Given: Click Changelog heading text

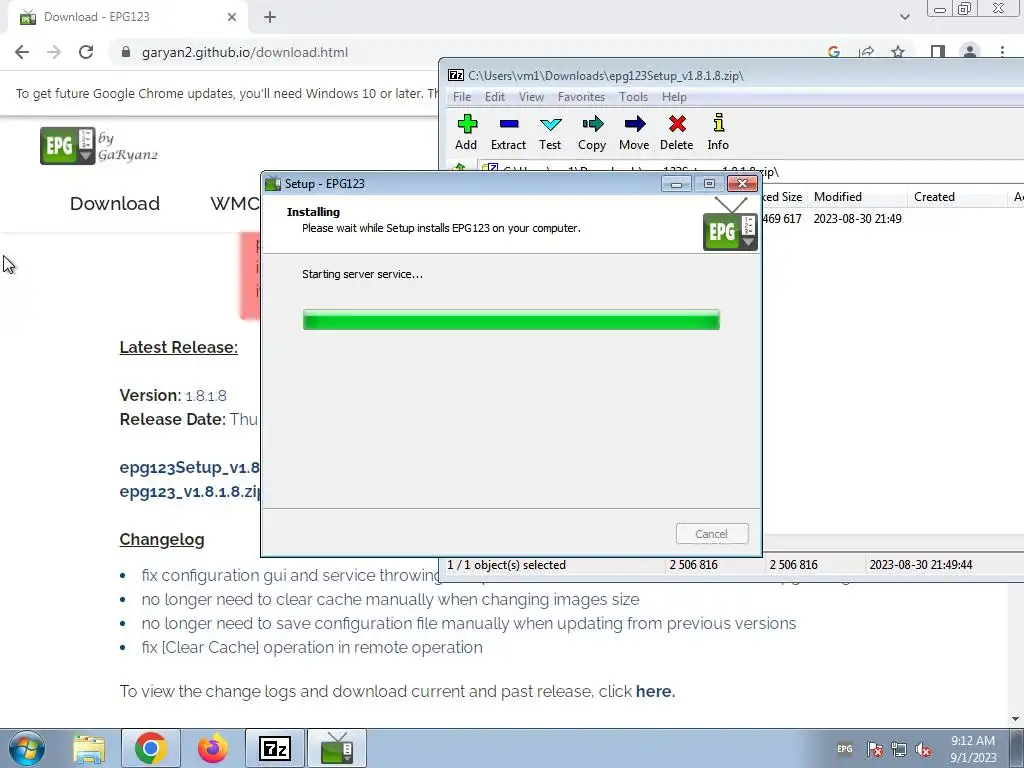Looking at the screenshot, I should point(162,539).
